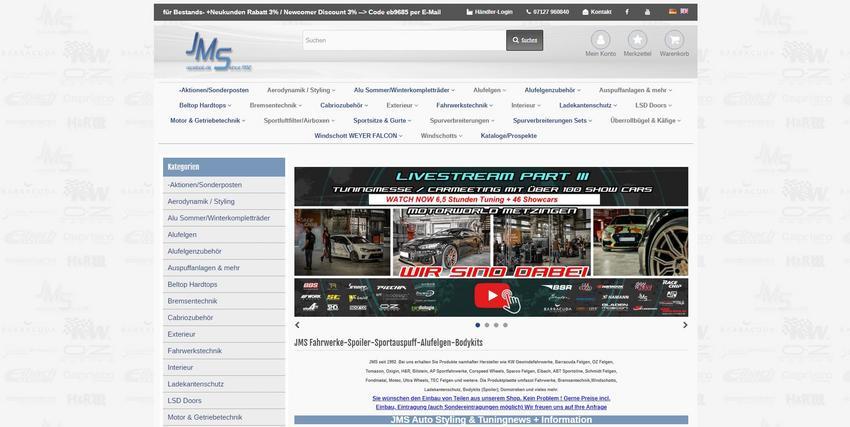Open Merkzettel wishlist star icon
Screen dimensions: 850x427
(x=637, y=40)
